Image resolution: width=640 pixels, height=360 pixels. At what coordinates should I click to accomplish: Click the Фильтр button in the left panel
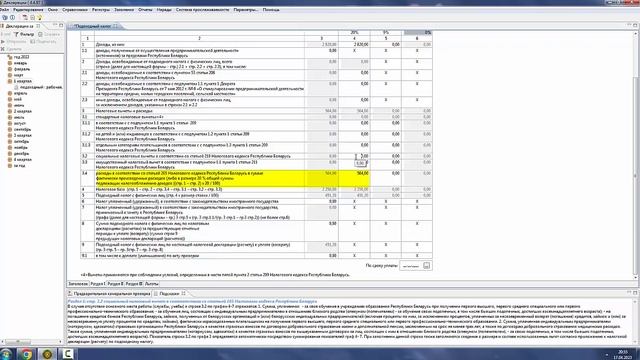(x=24, y=34)
